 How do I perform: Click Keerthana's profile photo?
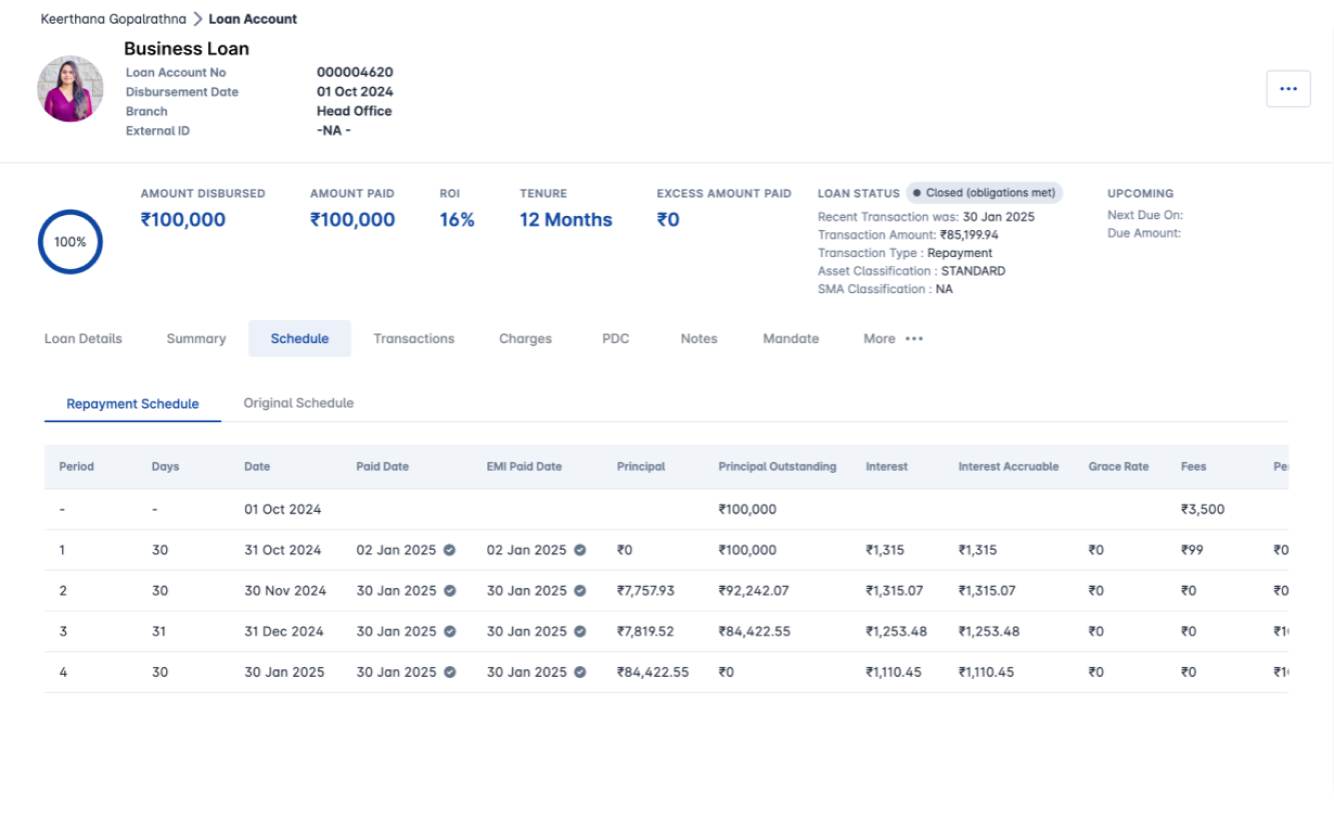click(x=69, y=88)
